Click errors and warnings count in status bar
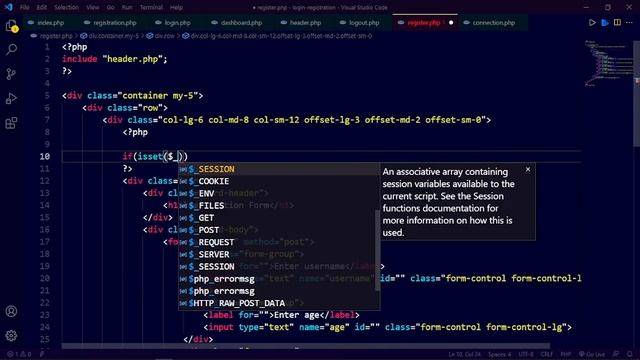This screenshot has width=640, height=360. click(18, 354)
